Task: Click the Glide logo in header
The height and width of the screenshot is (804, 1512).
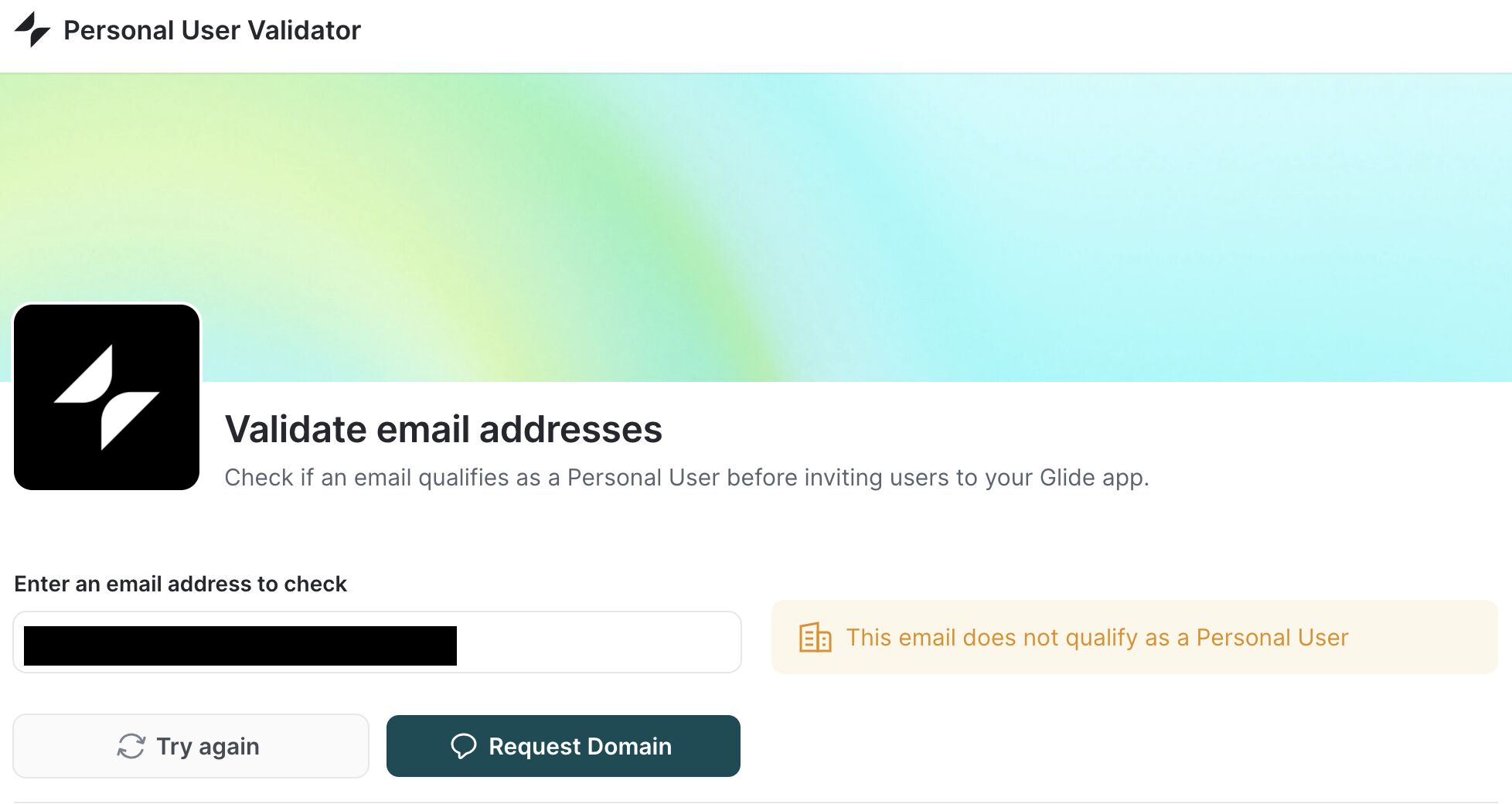Action: tap(32, 30)
